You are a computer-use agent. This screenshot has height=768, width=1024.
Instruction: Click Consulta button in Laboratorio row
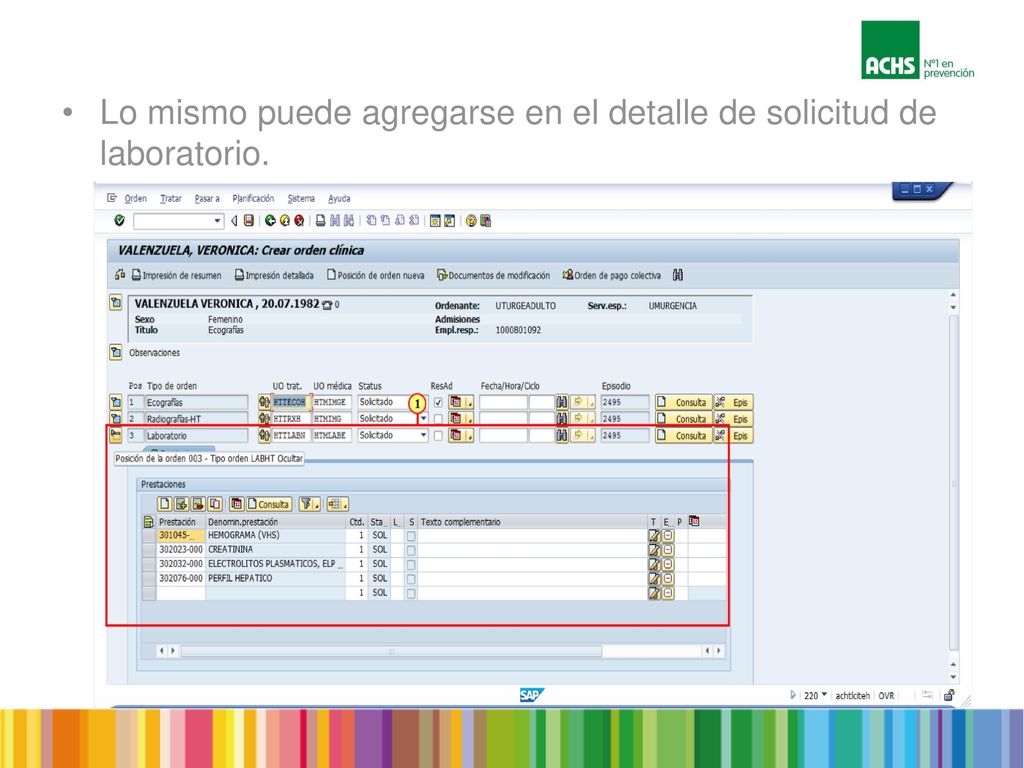point(683,436)
